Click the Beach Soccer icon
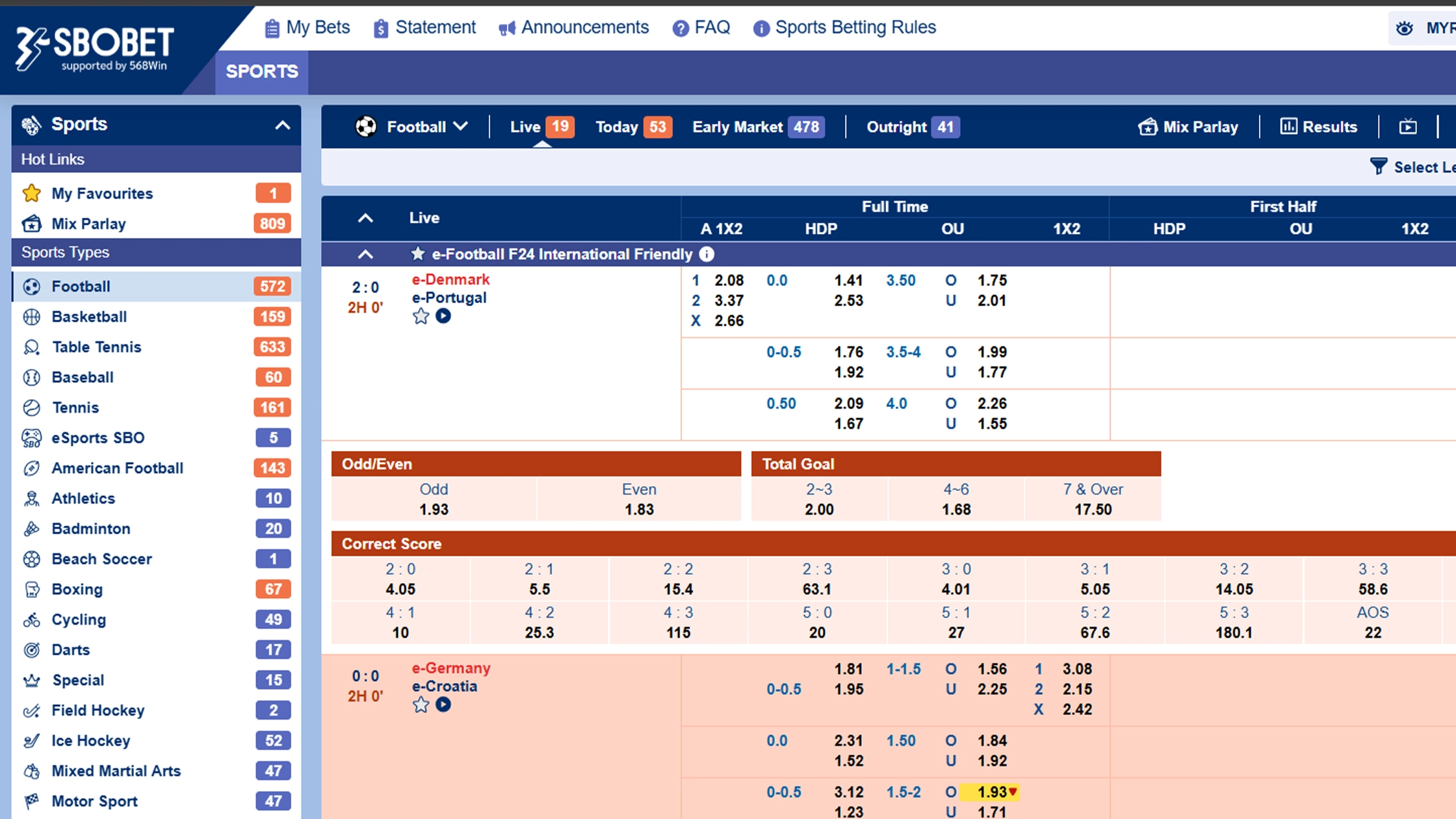 [x=31, y=559]
